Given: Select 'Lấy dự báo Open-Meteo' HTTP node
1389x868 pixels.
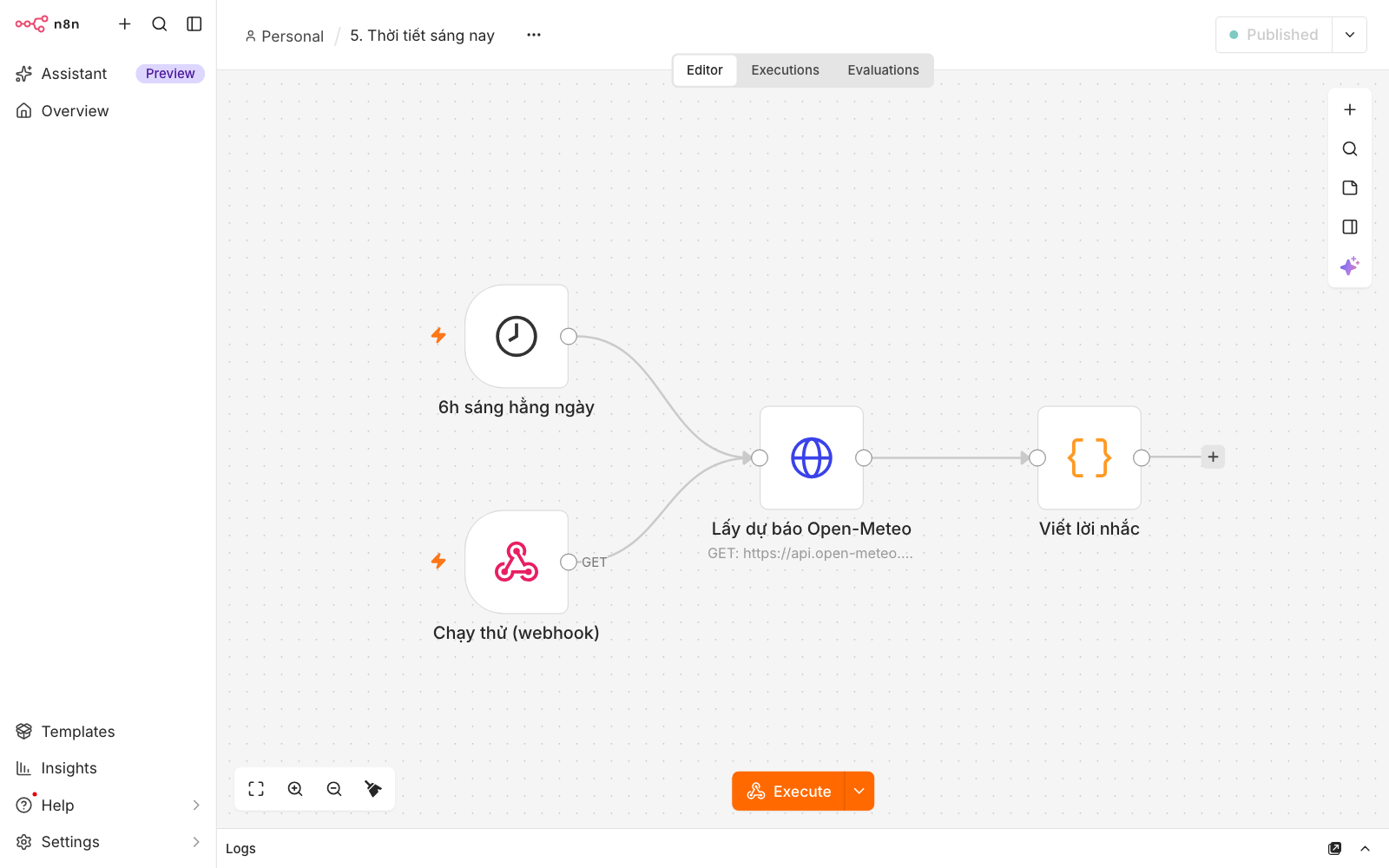Looking at the screenshot, I should tap(812, 458).
